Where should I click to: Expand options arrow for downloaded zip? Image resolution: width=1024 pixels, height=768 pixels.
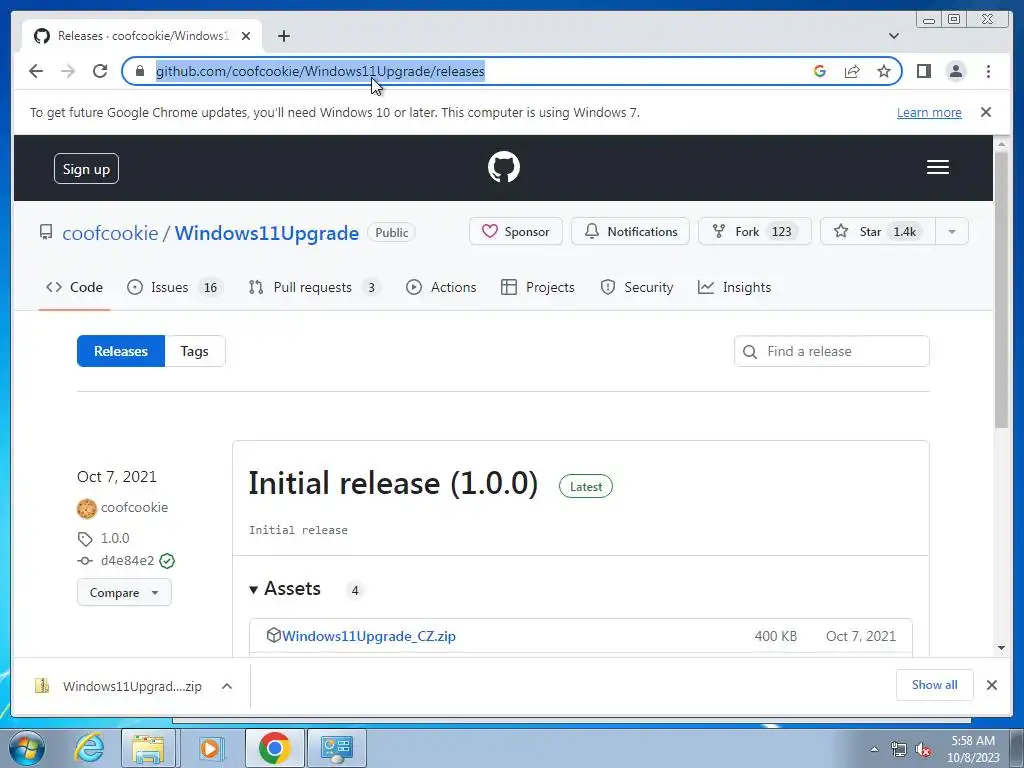point(227,686)
